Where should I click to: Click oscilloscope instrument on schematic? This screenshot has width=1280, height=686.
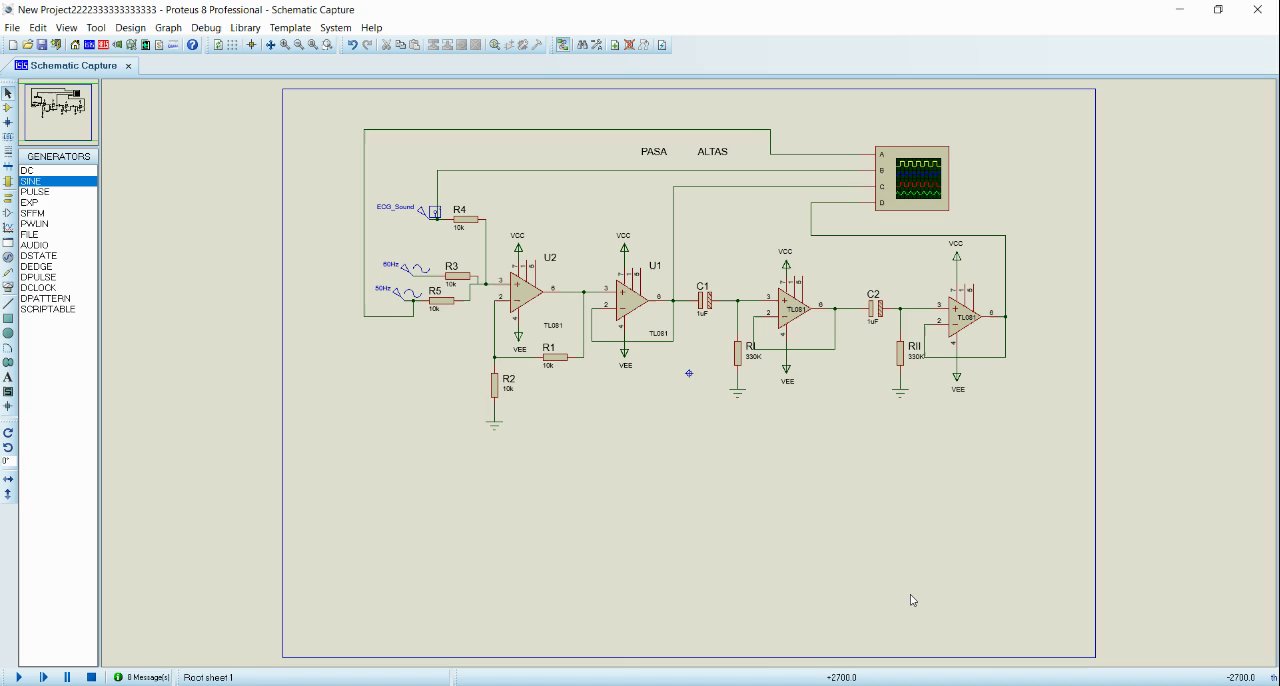[912, 178]
